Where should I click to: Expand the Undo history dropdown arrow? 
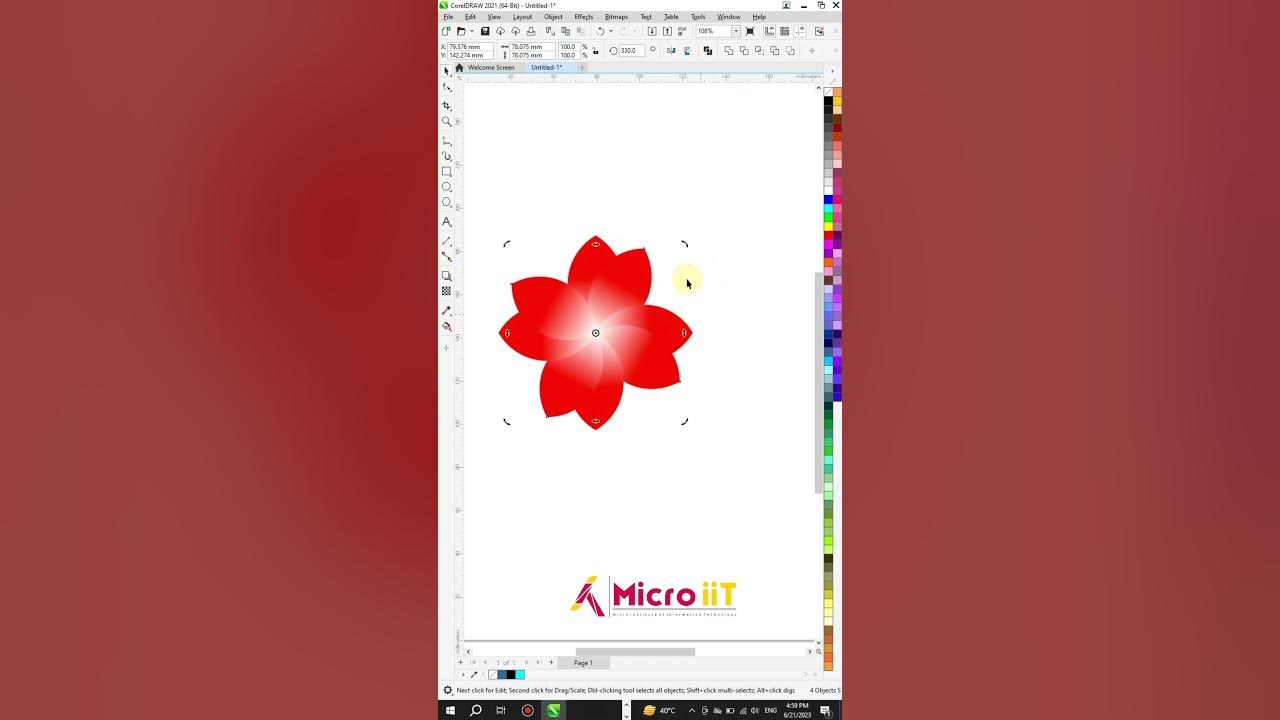coord(611,31)
